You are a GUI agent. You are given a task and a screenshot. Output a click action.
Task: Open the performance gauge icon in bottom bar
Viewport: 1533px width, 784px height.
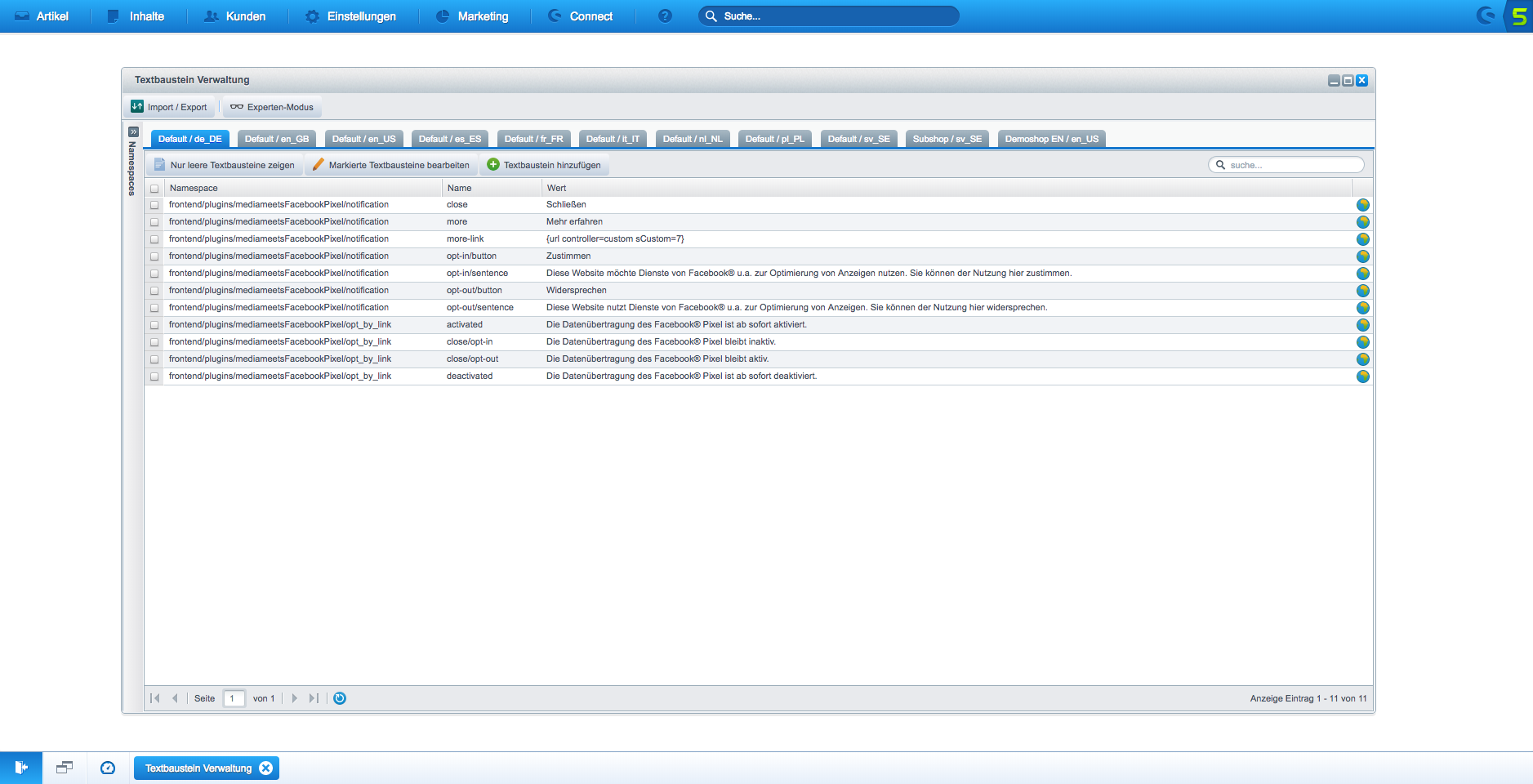[108, 768]
